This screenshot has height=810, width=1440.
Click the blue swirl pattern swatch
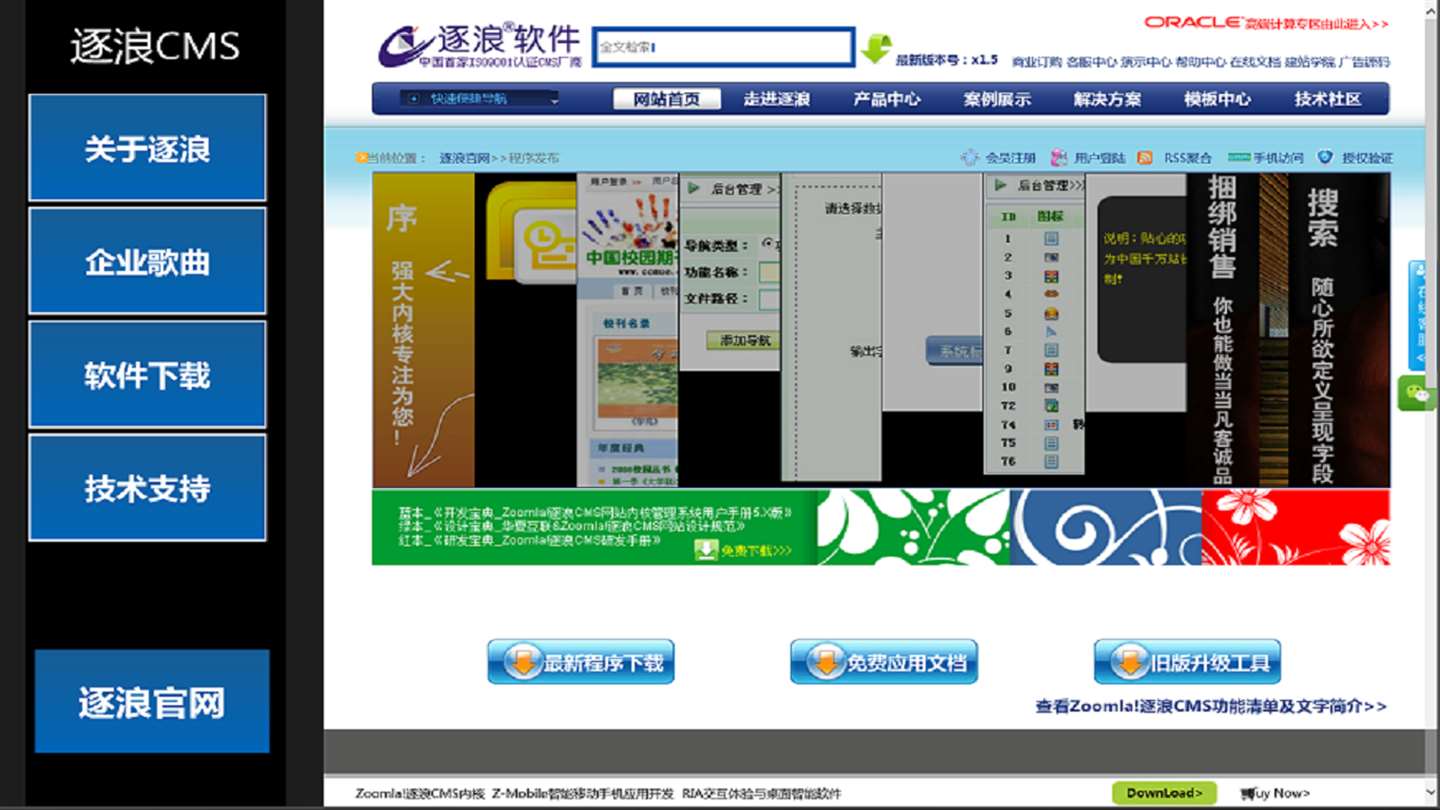tap(1106, 527)
